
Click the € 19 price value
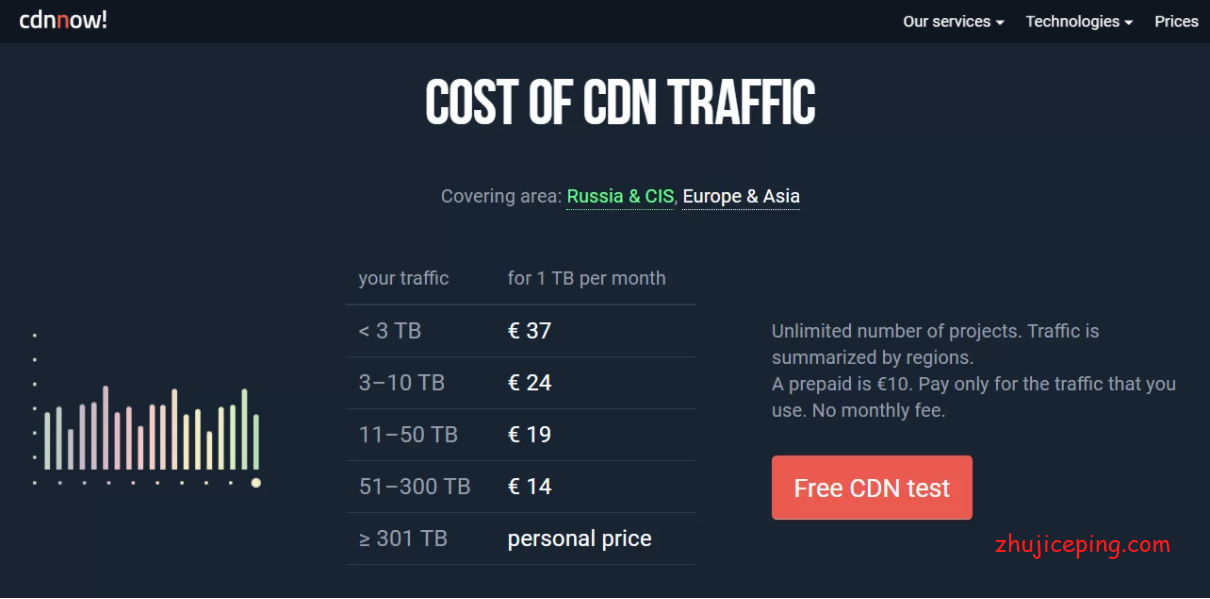pyautogui.click(x=529, y=435)
